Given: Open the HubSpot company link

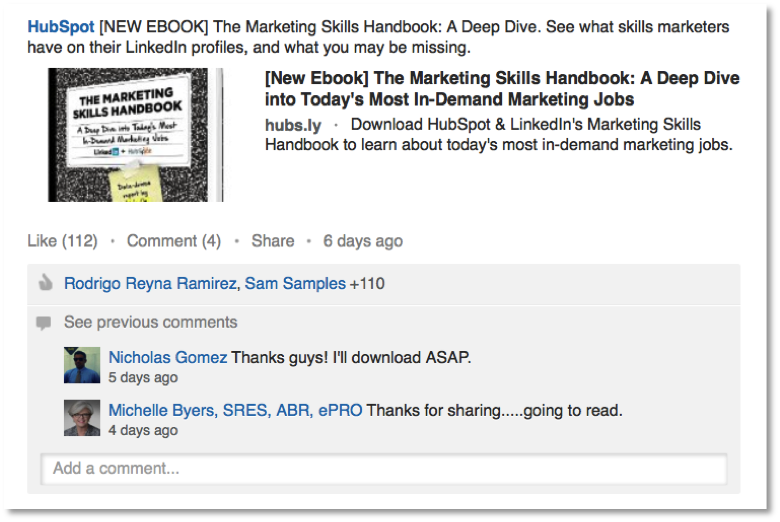Looking at the screenshot, I should pyautogui.click(x=61, y=26).
